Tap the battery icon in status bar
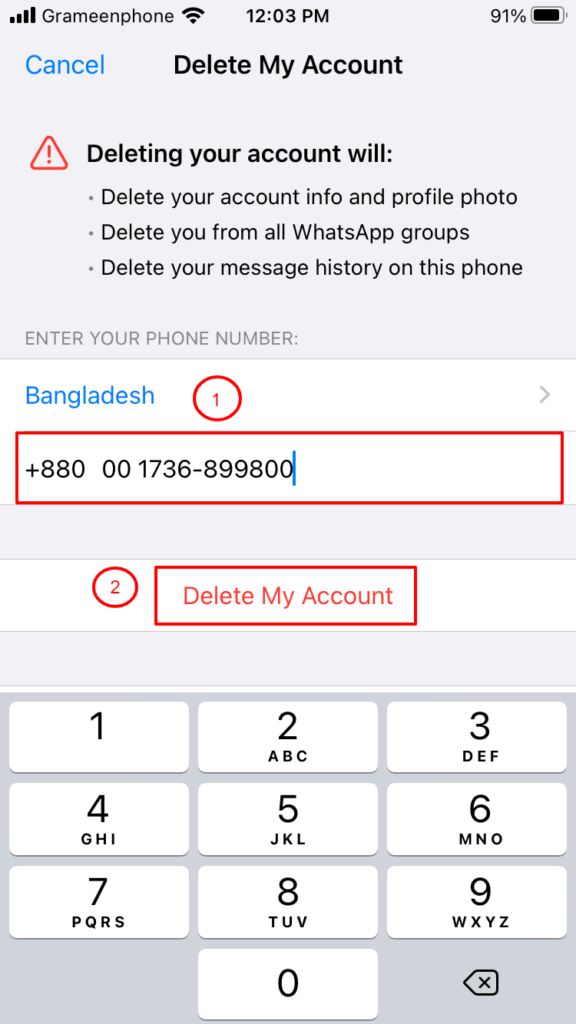Viewport: 576px width, 1024px height. point(549,16)
